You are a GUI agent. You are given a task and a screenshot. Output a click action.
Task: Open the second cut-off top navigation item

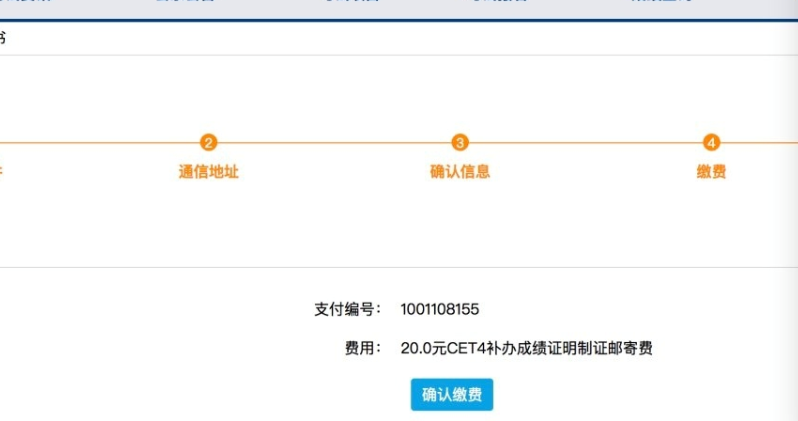pyautogui.click(x=185, y=3)
